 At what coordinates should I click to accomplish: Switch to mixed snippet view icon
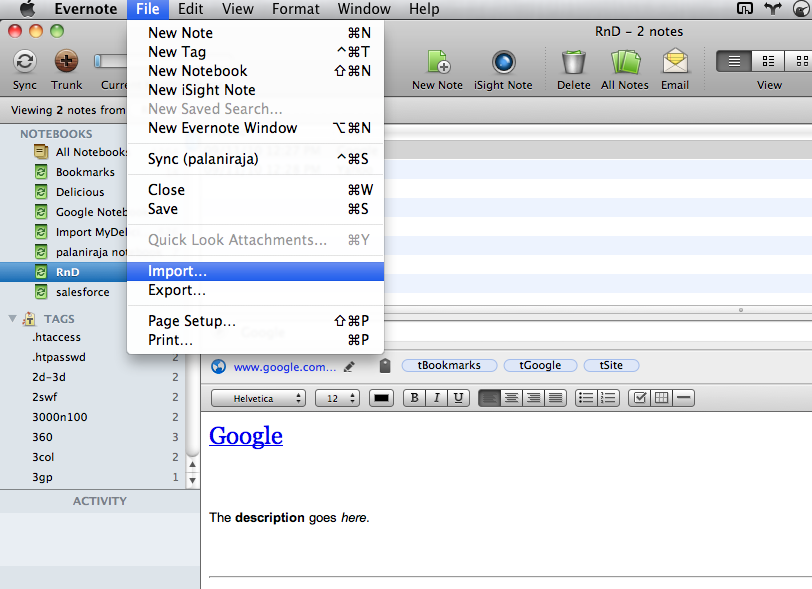tap(768, 61)
